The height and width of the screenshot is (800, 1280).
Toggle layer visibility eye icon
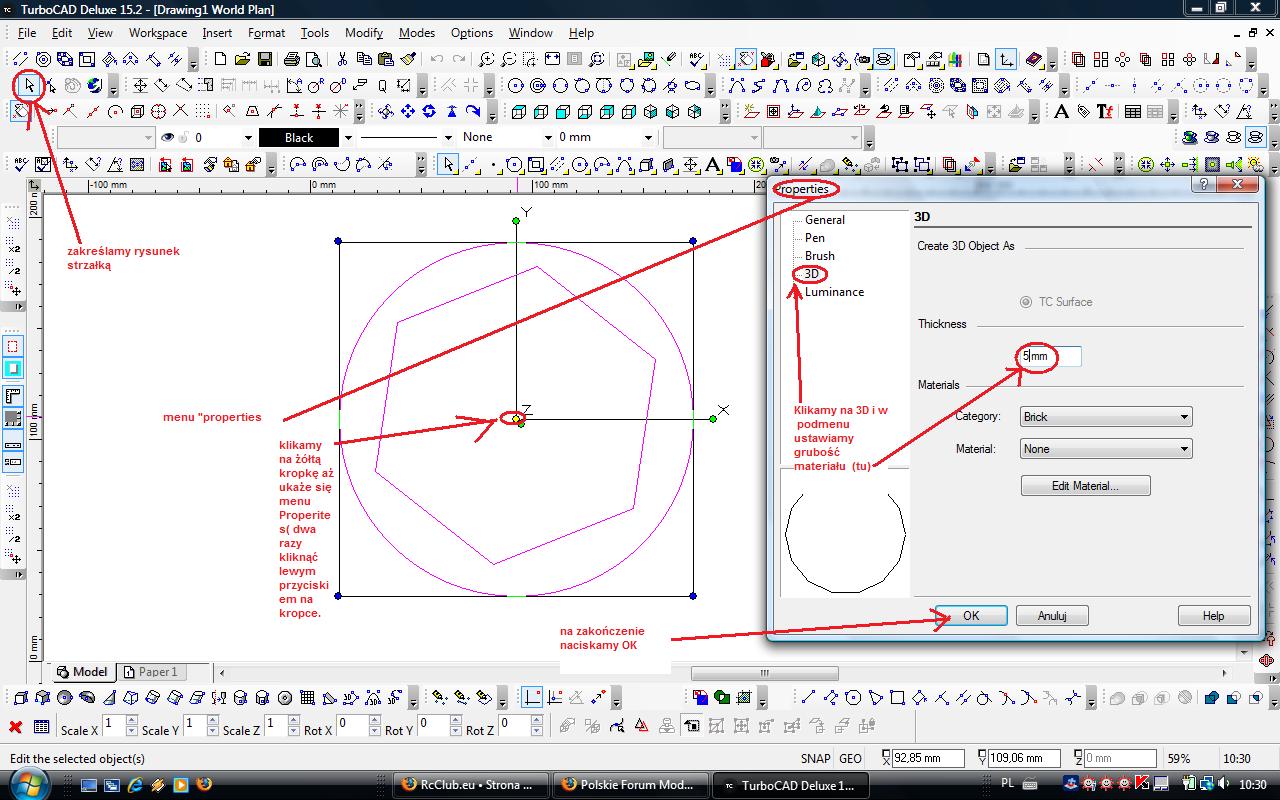pyautogui.click(x=167, y=137)
